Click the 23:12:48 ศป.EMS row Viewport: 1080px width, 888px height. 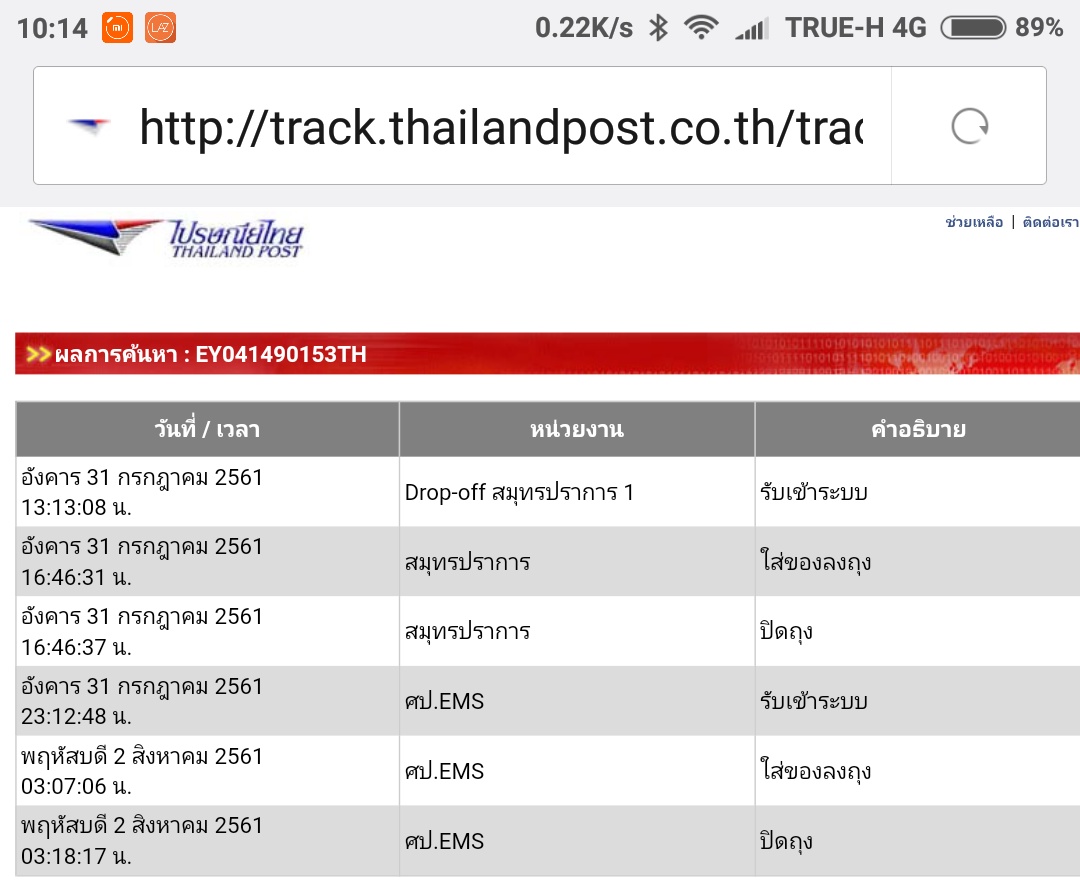coord(444,701)
